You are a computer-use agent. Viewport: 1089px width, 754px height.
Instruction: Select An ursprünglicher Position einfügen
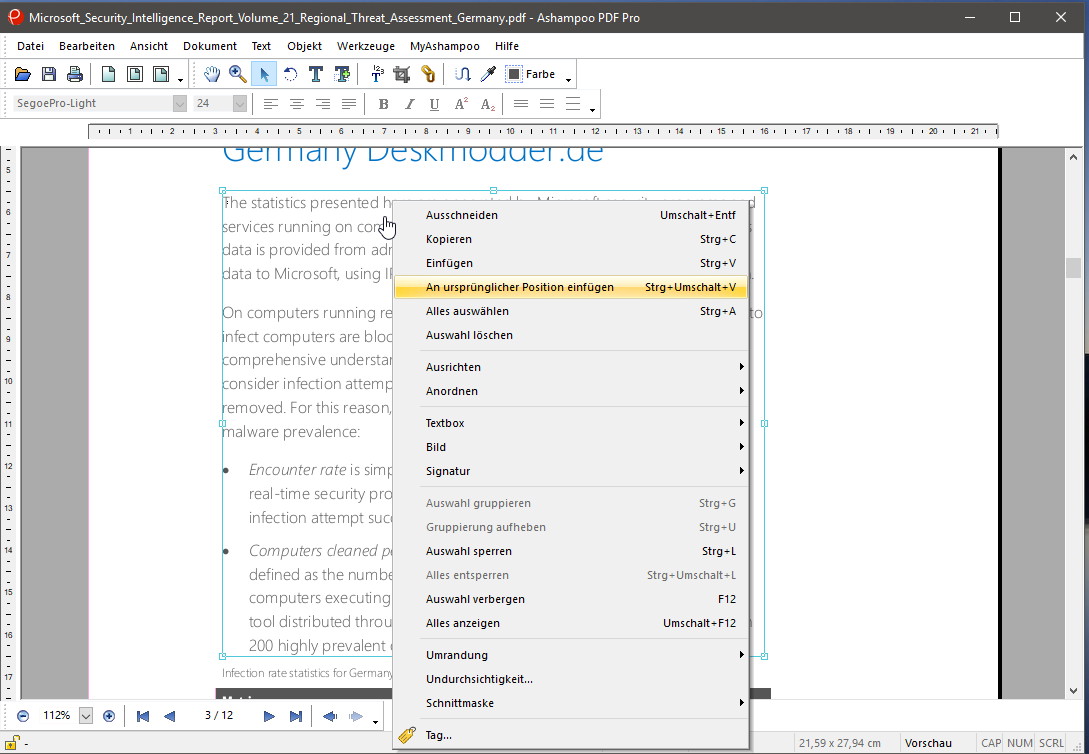(x=571, y=287)
